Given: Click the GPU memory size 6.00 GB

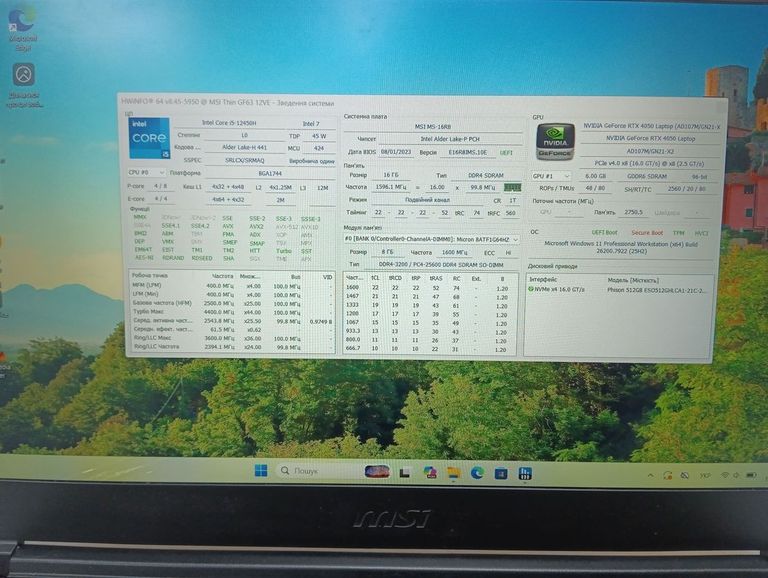Looking at the screenshot, I should [595, 176].
